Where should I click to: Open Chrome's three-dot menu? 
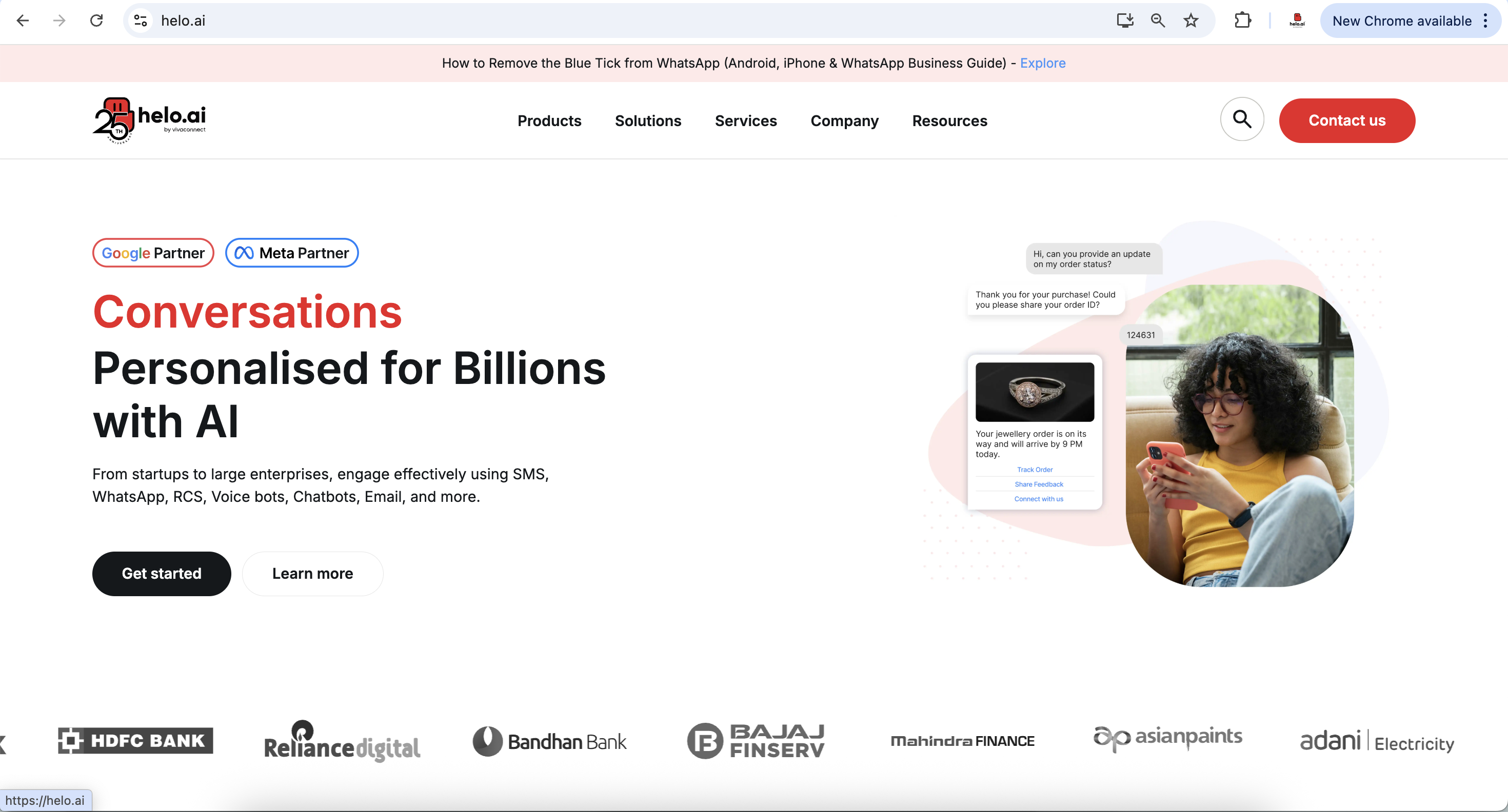point(1486,21)
